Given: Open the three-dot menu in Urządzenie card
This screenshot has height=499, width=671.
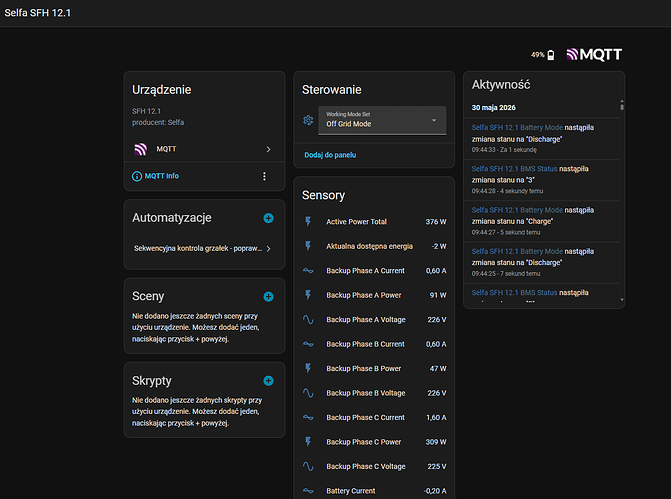Looking at the screenshot, I should pyautogui.click(x=264, y=176).
